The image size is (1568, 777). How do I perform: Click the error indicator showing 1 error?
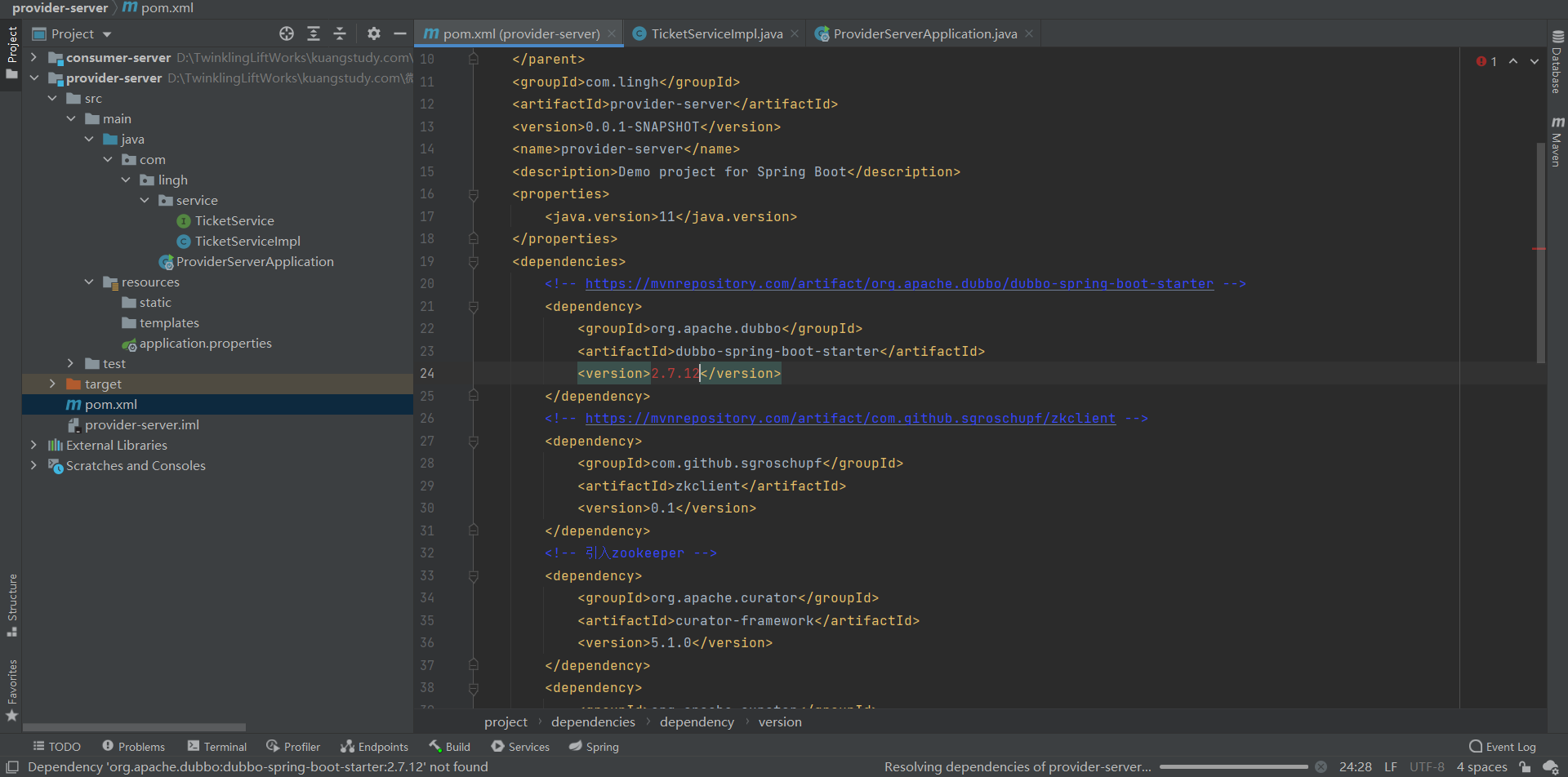click(1486, 61)
